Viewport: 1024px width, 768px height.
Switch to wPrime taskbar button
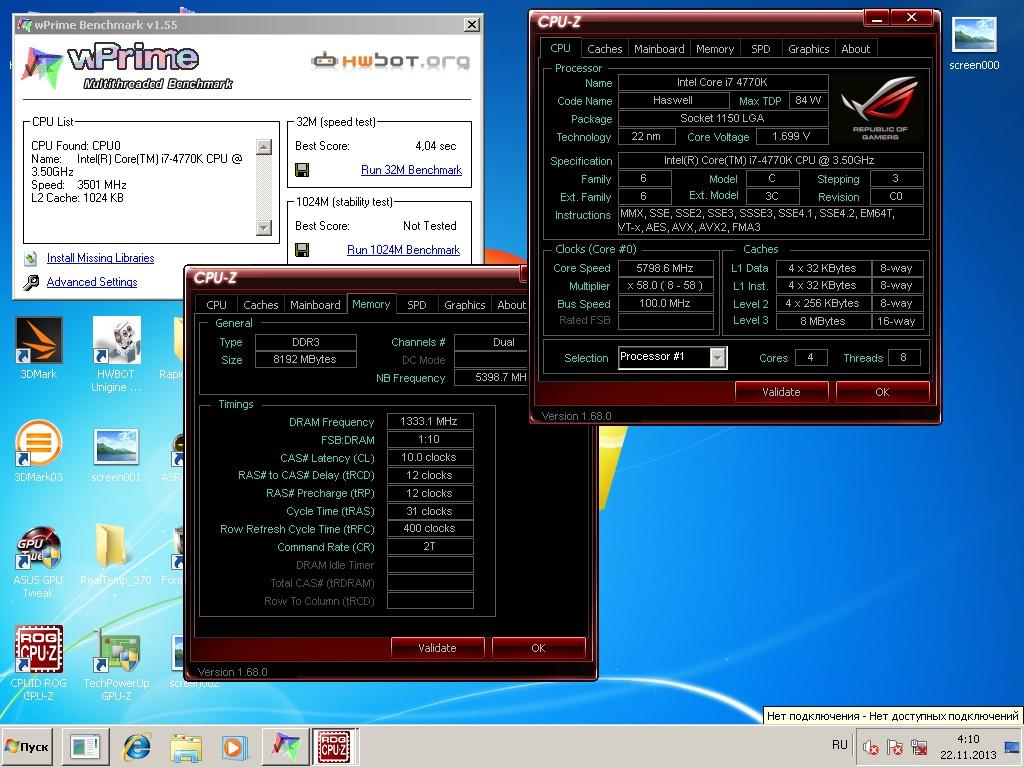[285, 746]
